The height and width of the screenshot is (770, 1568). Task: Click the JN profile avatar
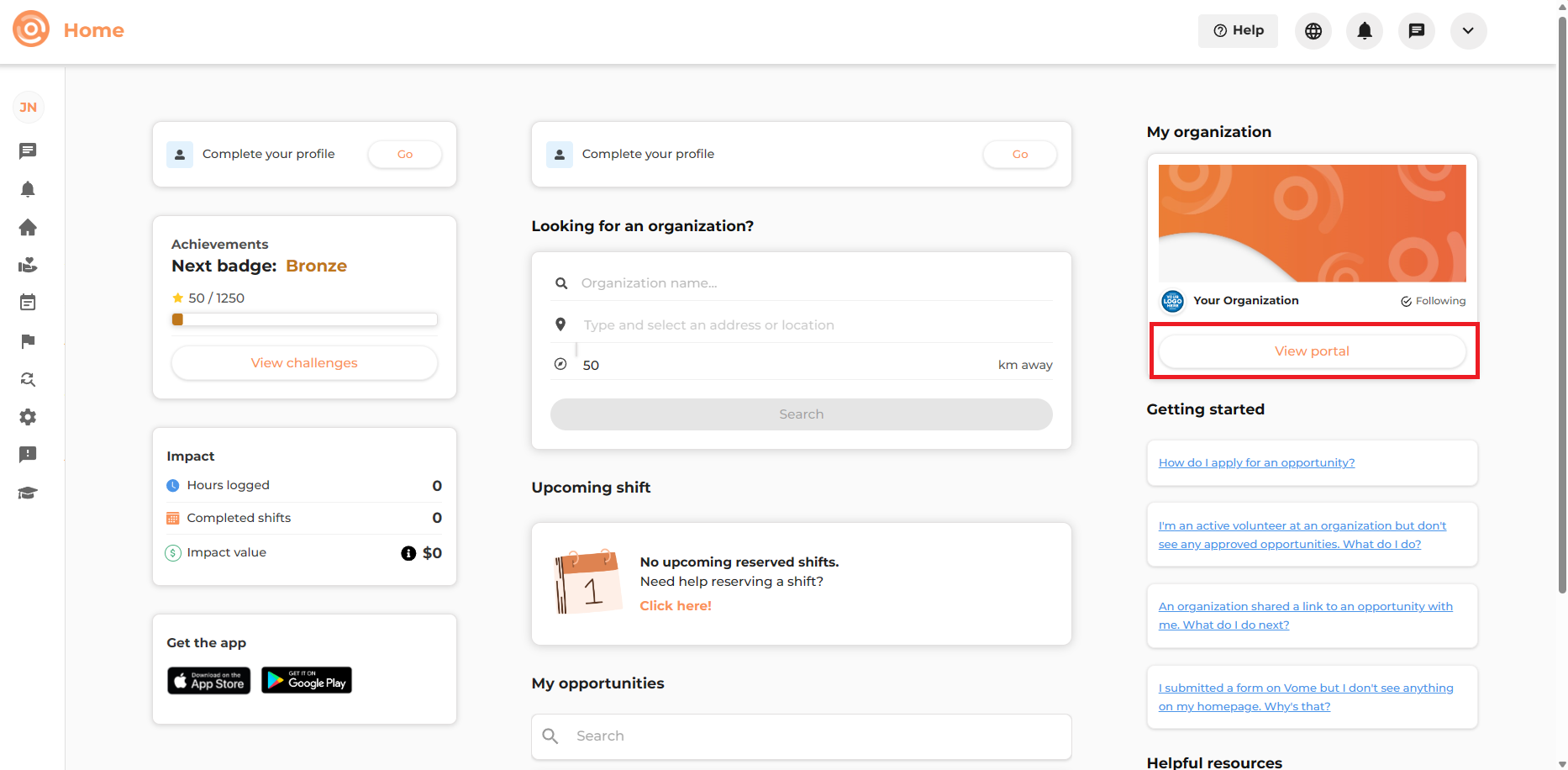(x=29, y=108)
